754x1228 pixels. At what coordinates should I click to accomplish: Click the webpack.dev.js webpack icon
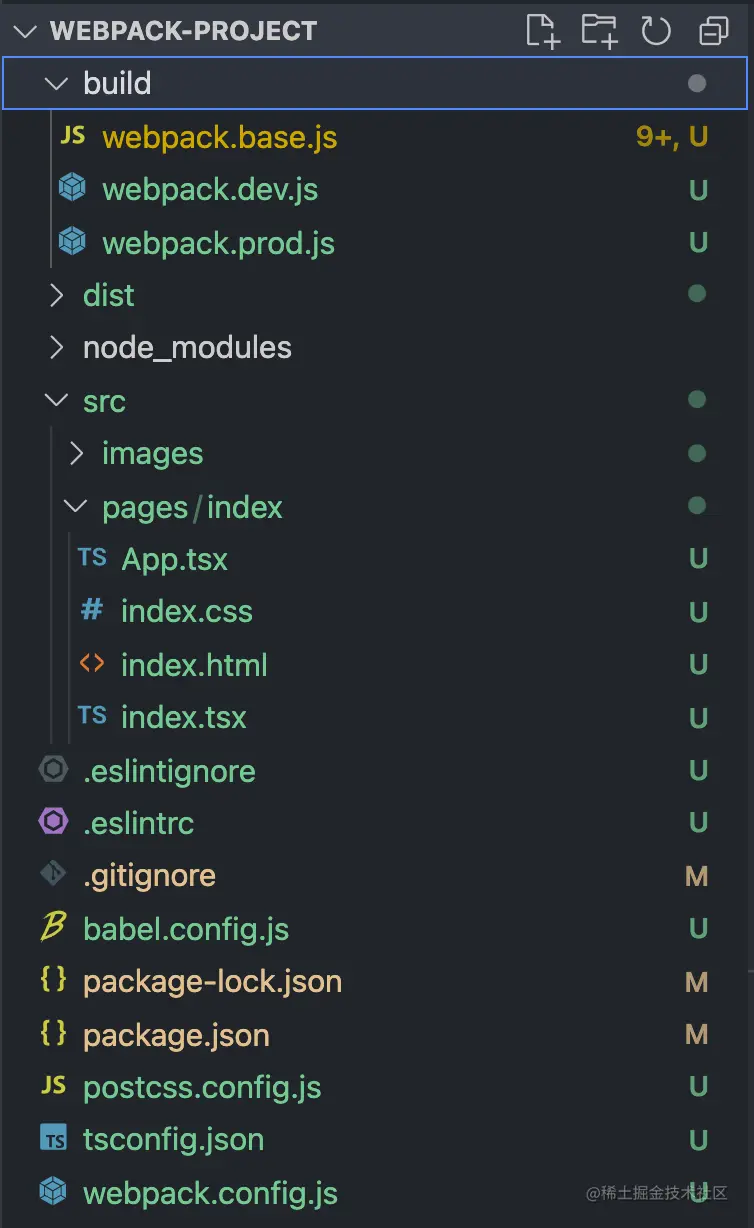coord(72,189)
